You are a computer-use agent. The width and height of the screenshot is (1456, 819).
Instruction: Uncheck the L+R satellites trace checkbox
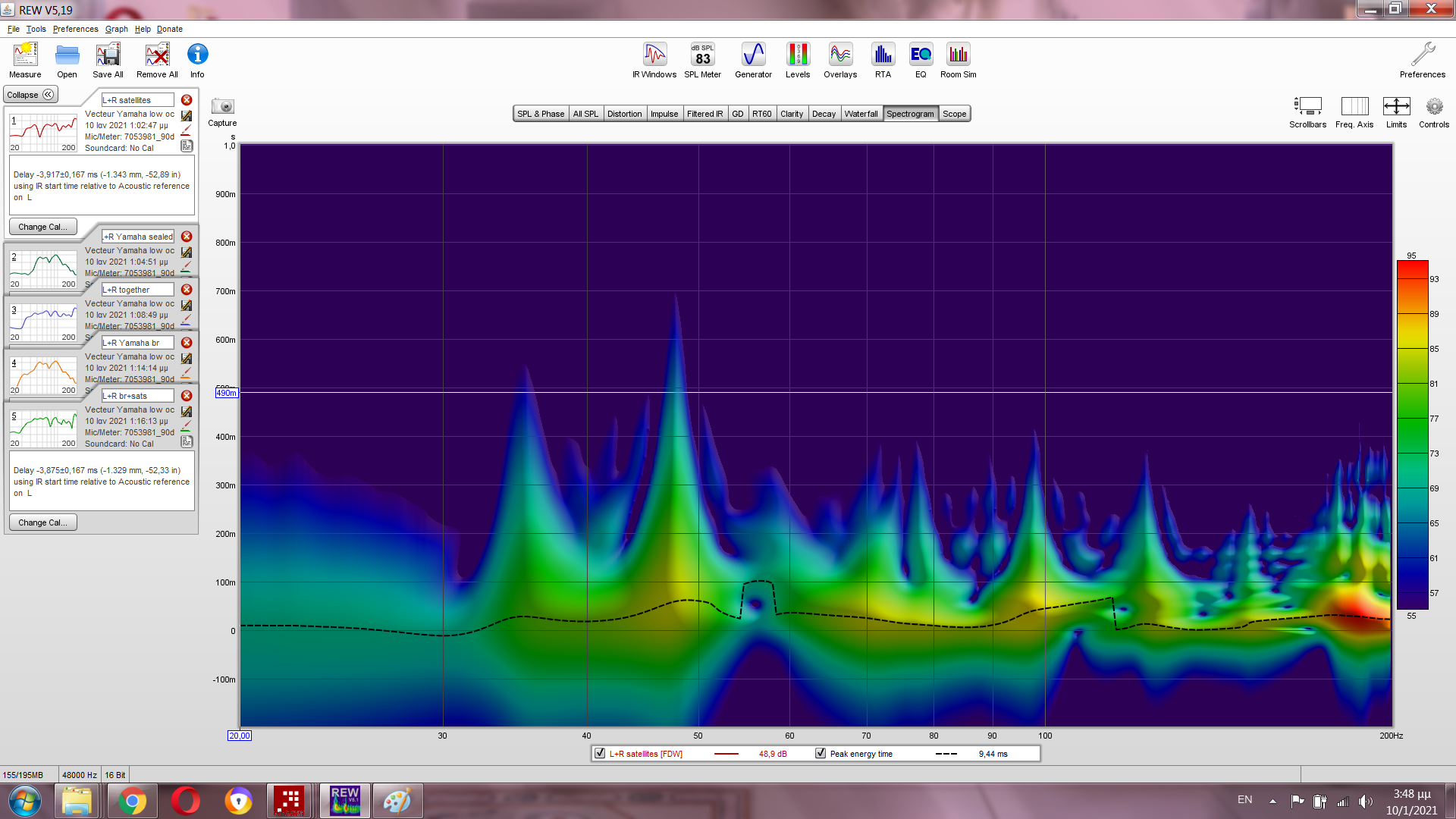click(601, 753)
